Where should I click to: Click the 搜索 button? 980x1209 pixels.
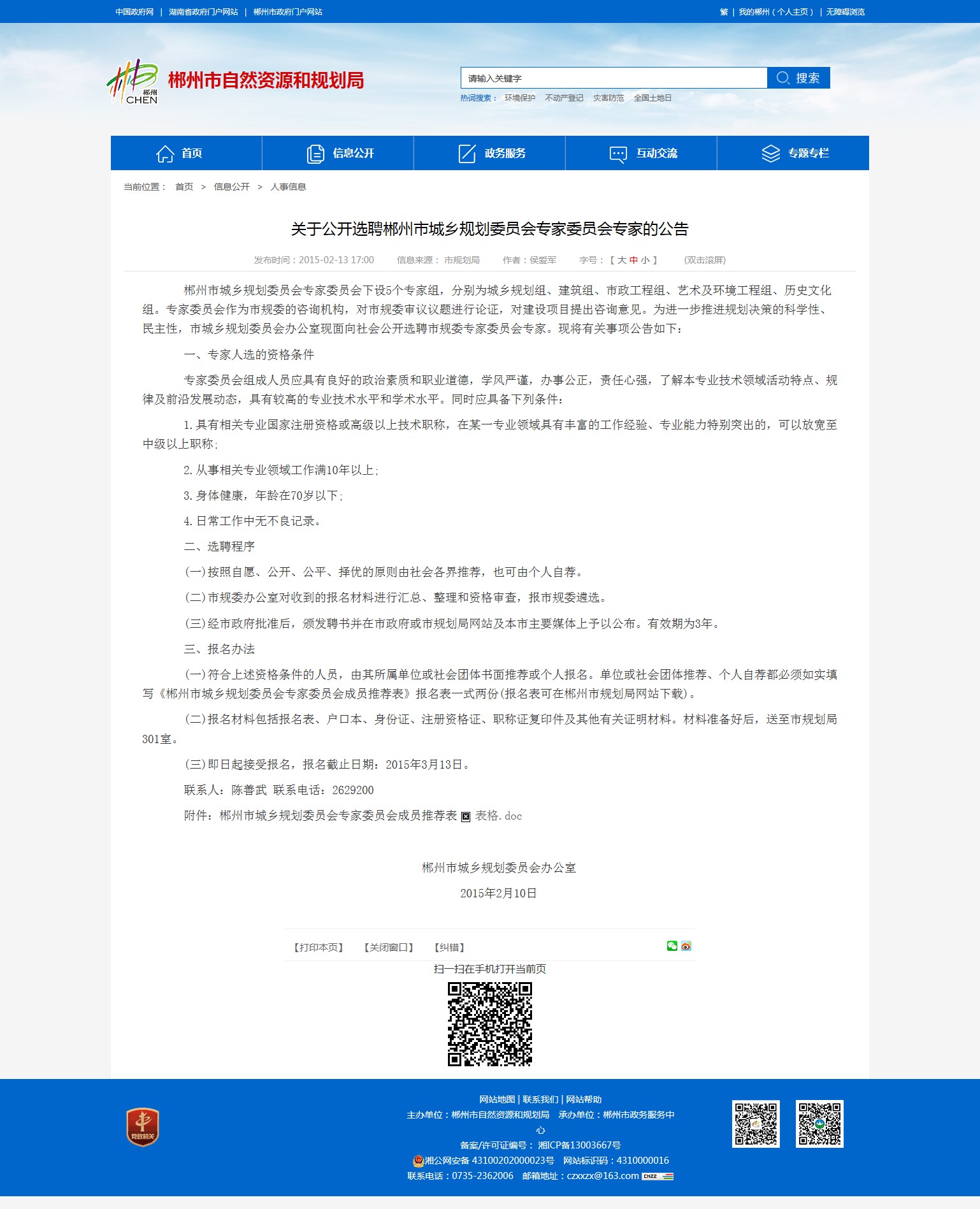pyautogui.click(x=798, y=78)
